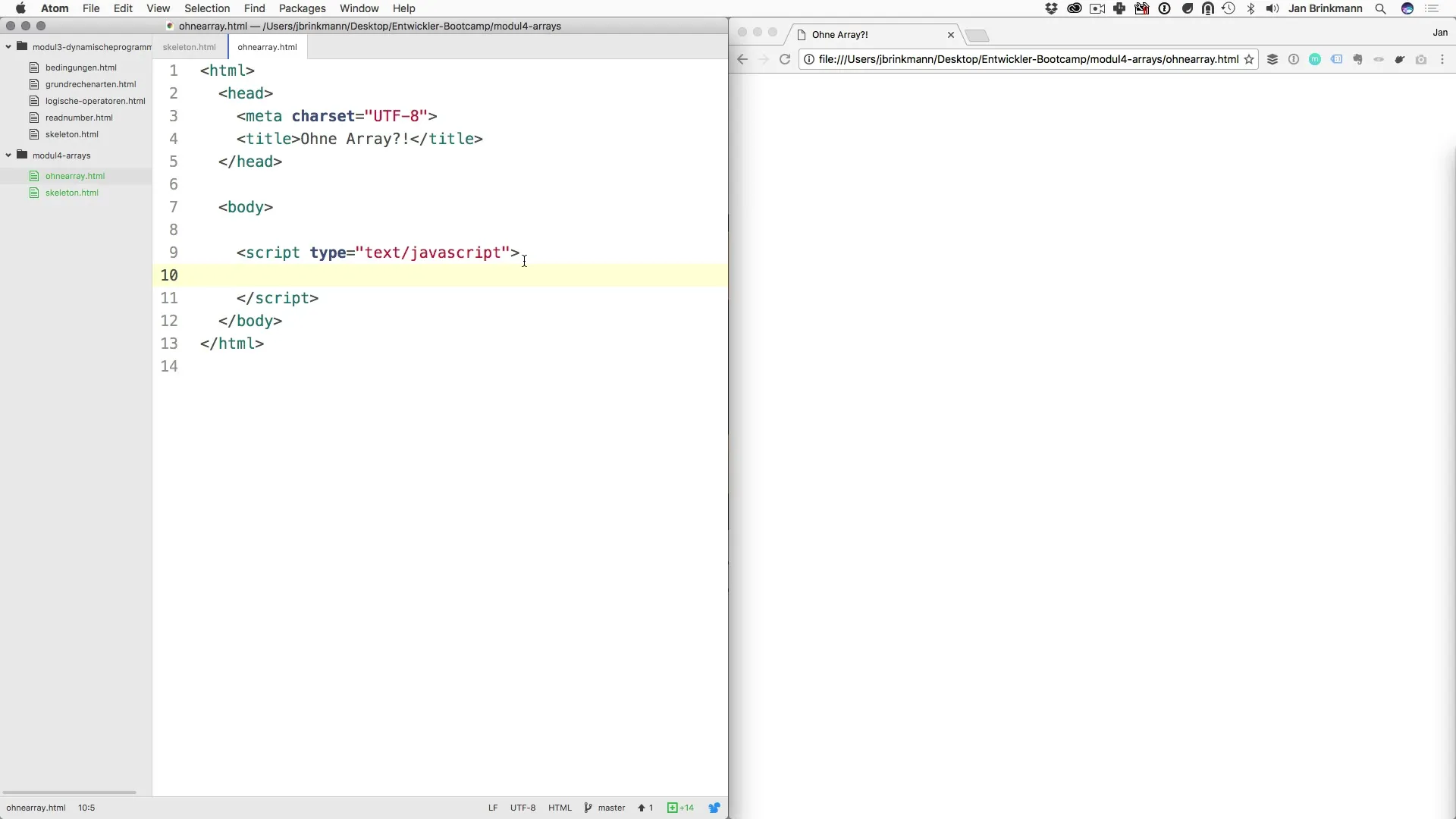Click line number 7 in the gutter

[x=174, y=207]
